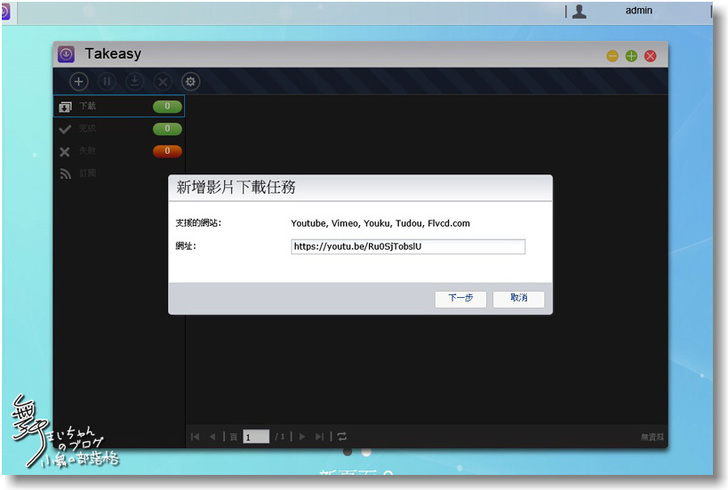Click supported sites text Youtube, Vimeo, Youku

(380, 223)
